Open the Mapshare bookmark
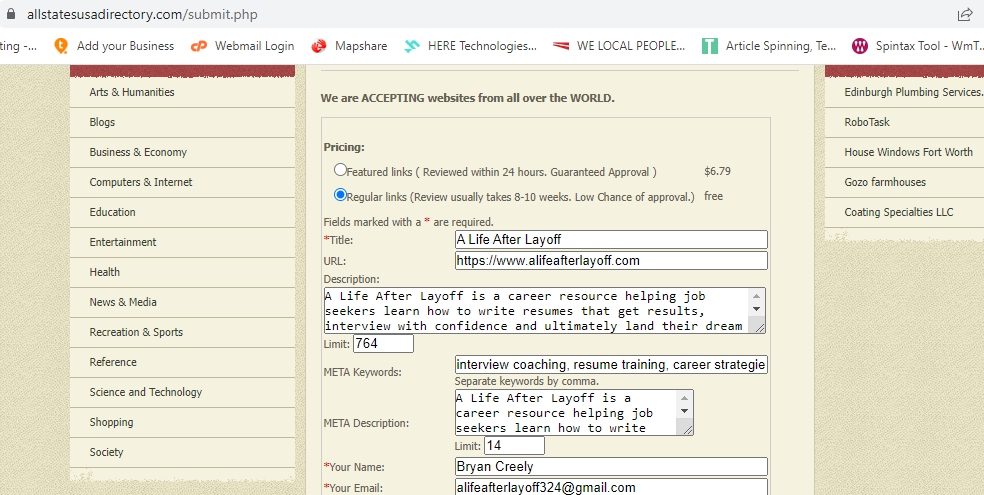 [x=349, y=46]
